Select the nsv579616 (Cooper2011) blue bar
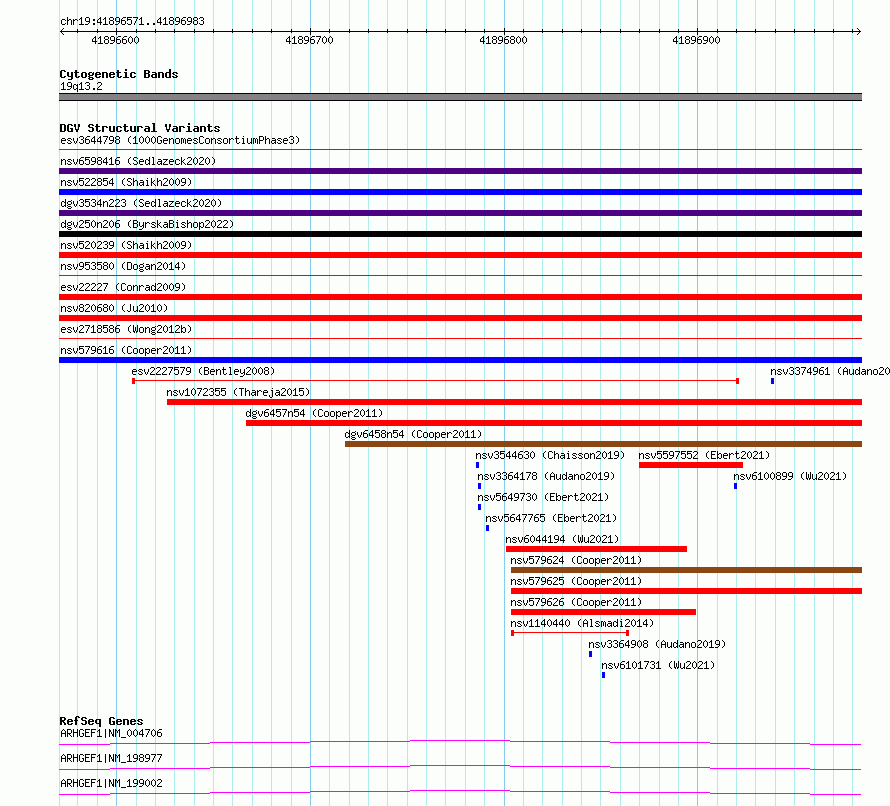This screenshot has width=890, height=806. pyautogui.click(x=460, y=360)
